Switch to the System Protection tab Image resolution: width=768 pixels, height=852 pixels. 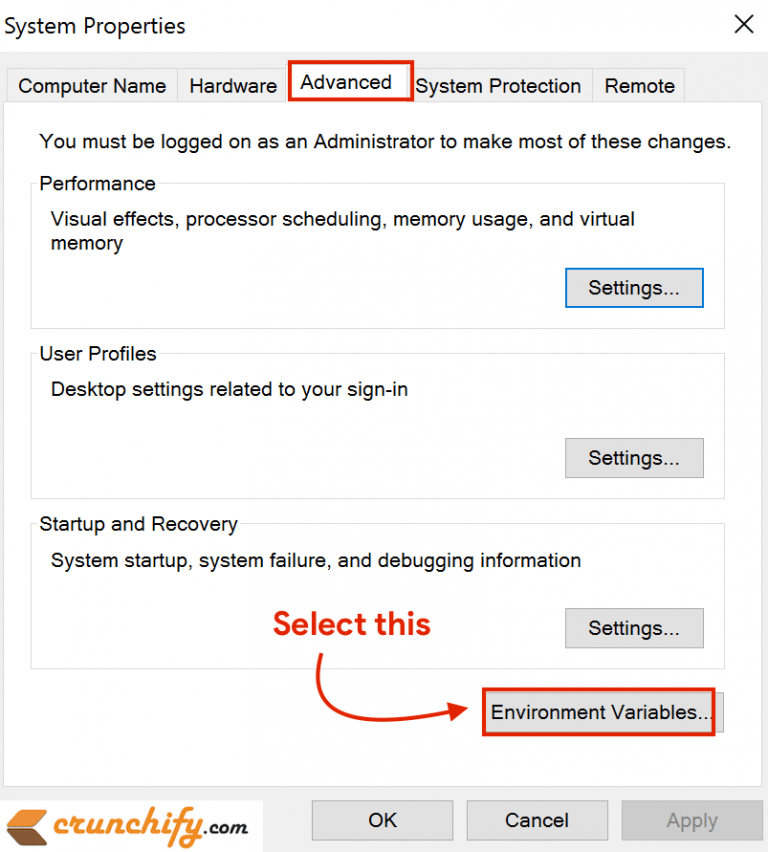tap(499, 86)
